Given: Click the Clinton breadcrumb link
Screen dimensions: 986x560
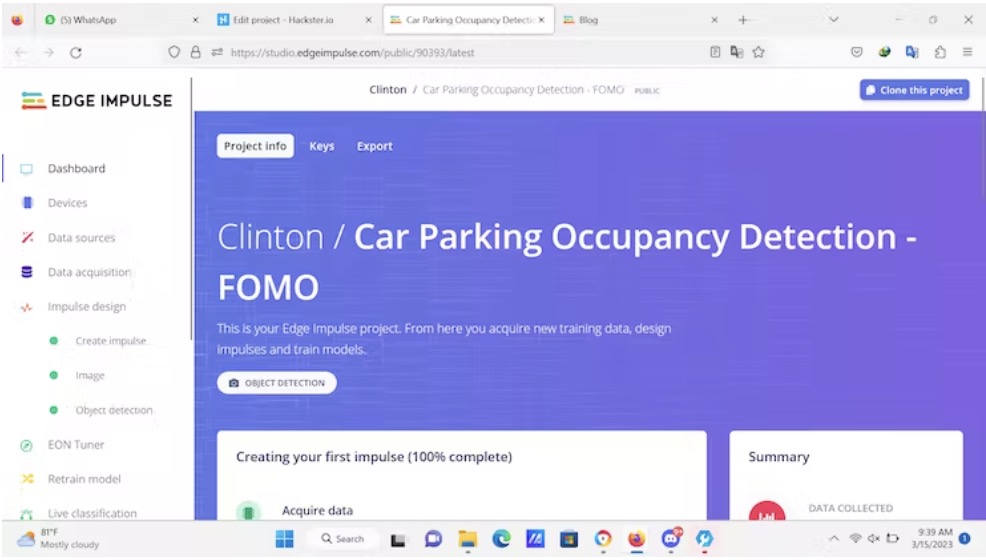Looking at the screenshot, I should coord(387,90).
